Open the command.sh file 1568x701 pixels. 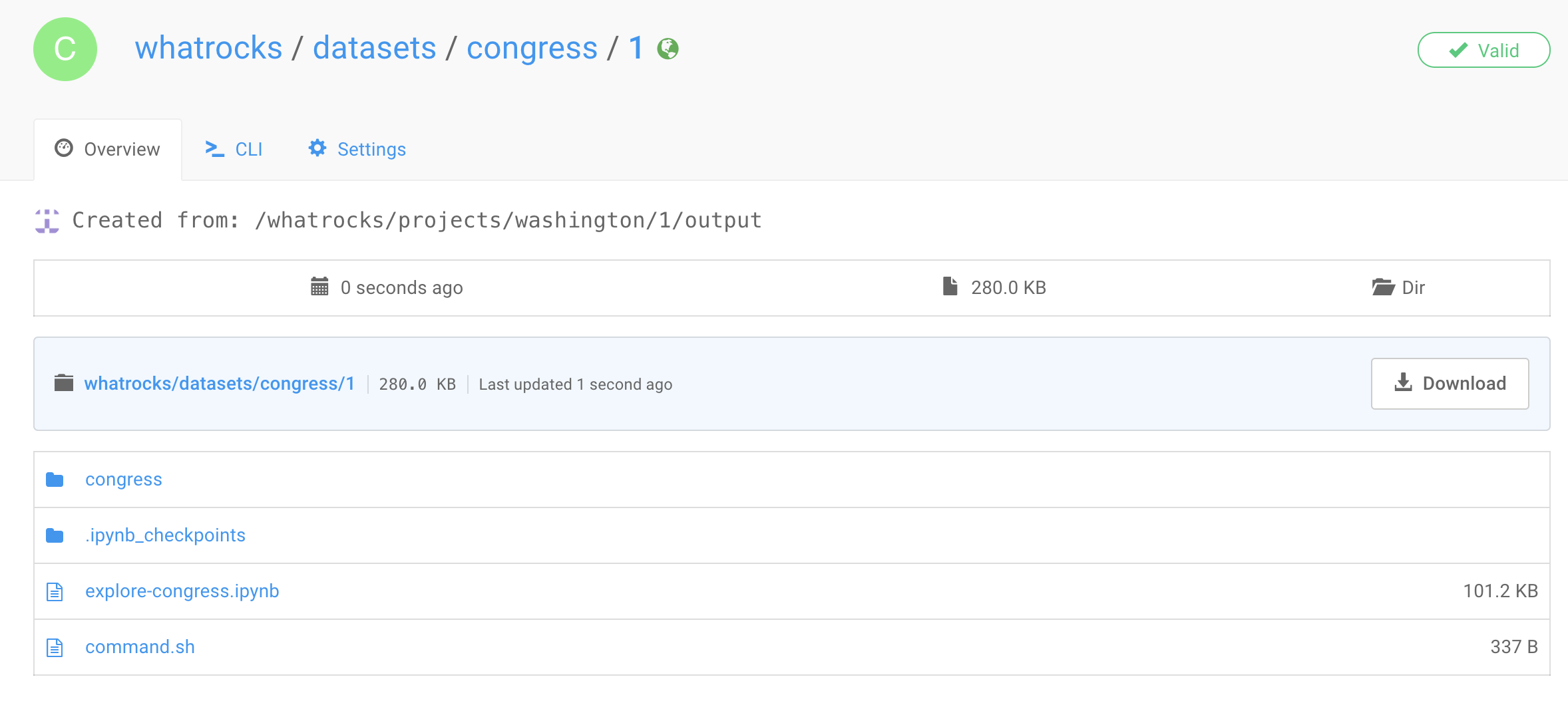(x=140, y=647)
